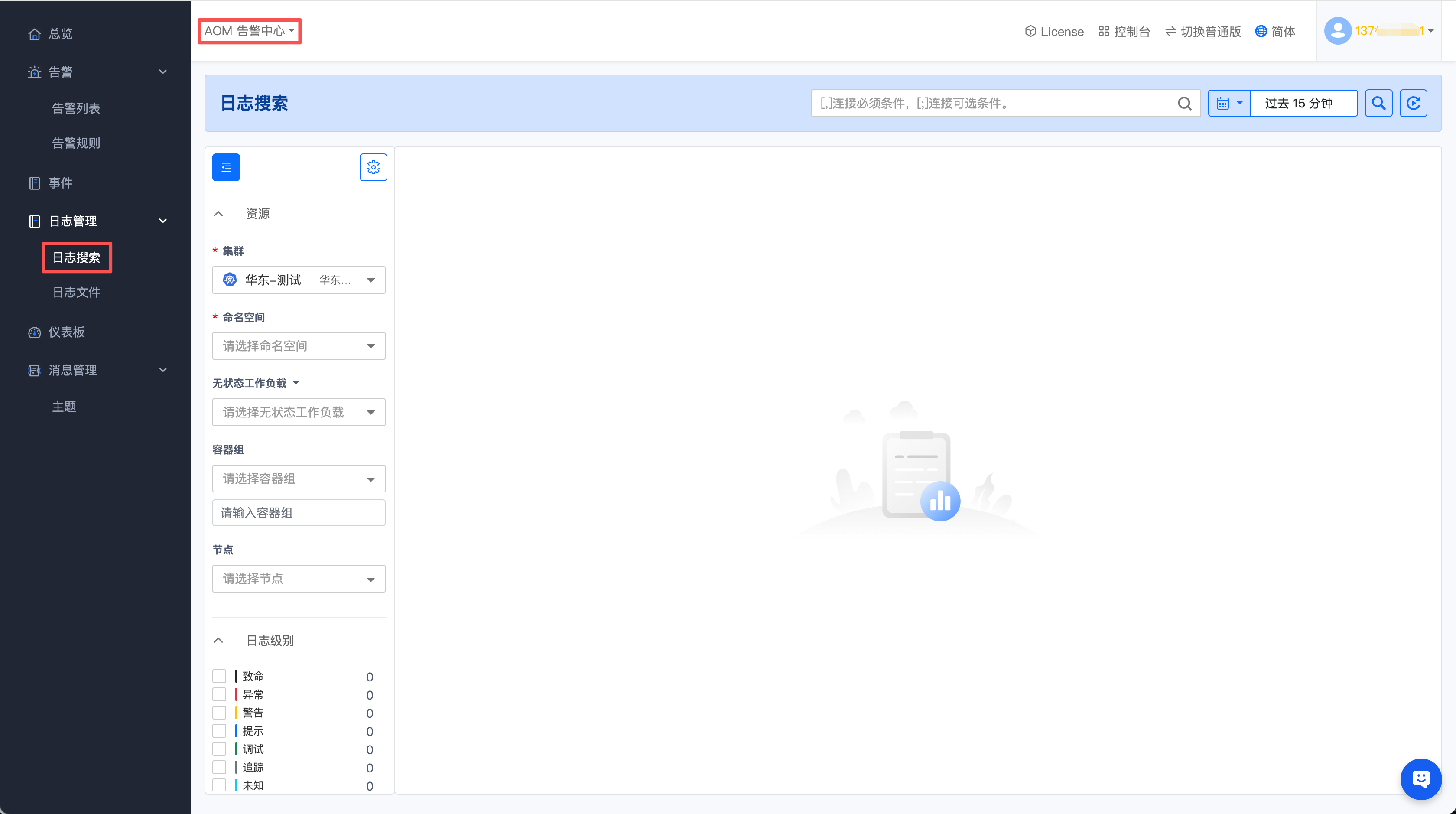
Task: Check the 致命 log level checkbox
Action: click(219, 676)
